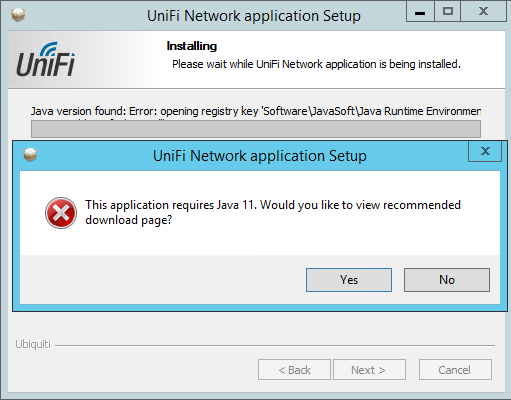This screenshot has height=400, width=511.
Task: Click the dialog title 'UniFi Network application Setup'
Action: coord(260,156)
